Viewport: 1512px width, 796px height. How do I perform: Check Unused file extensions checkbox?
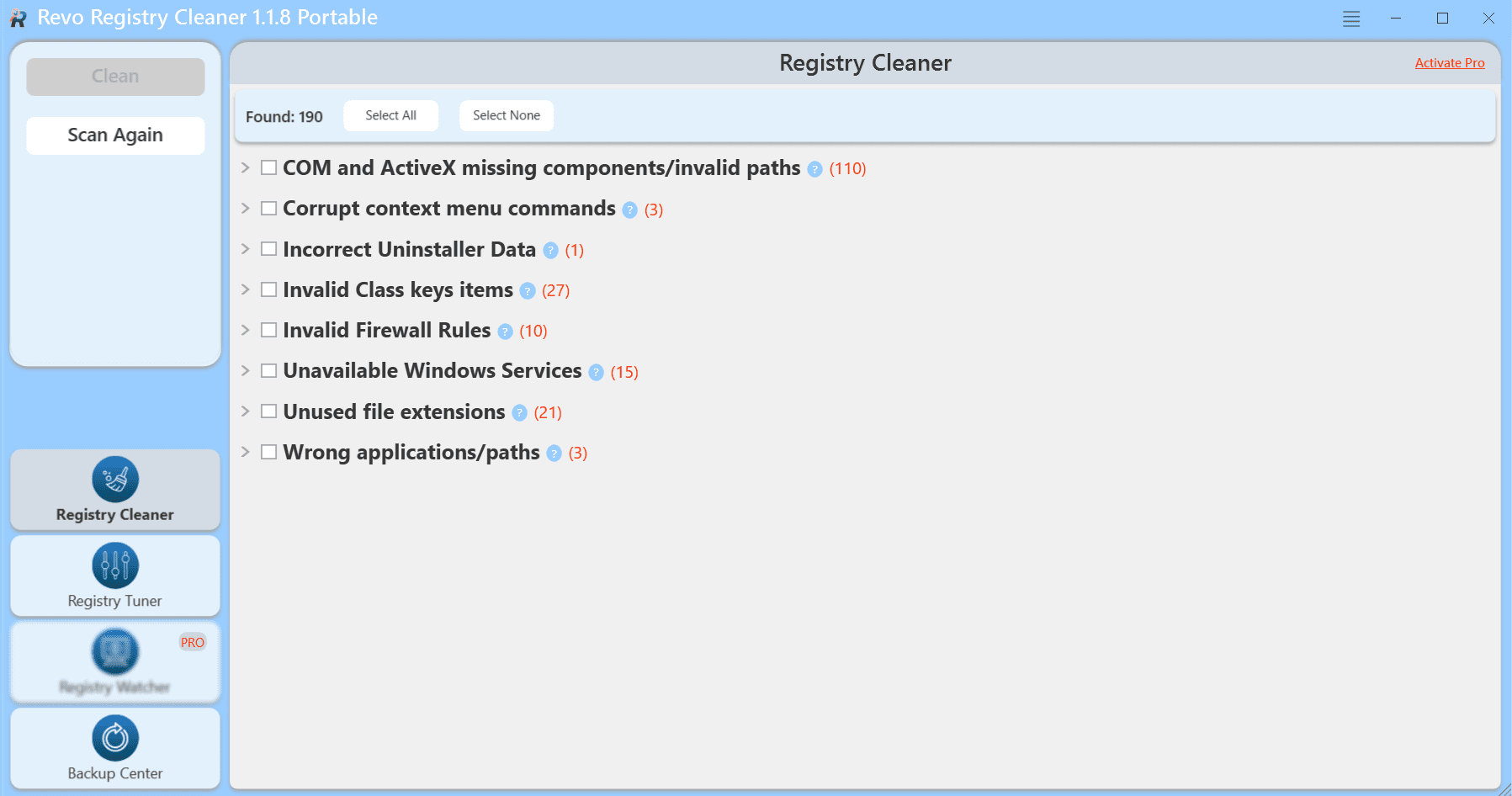268,411
